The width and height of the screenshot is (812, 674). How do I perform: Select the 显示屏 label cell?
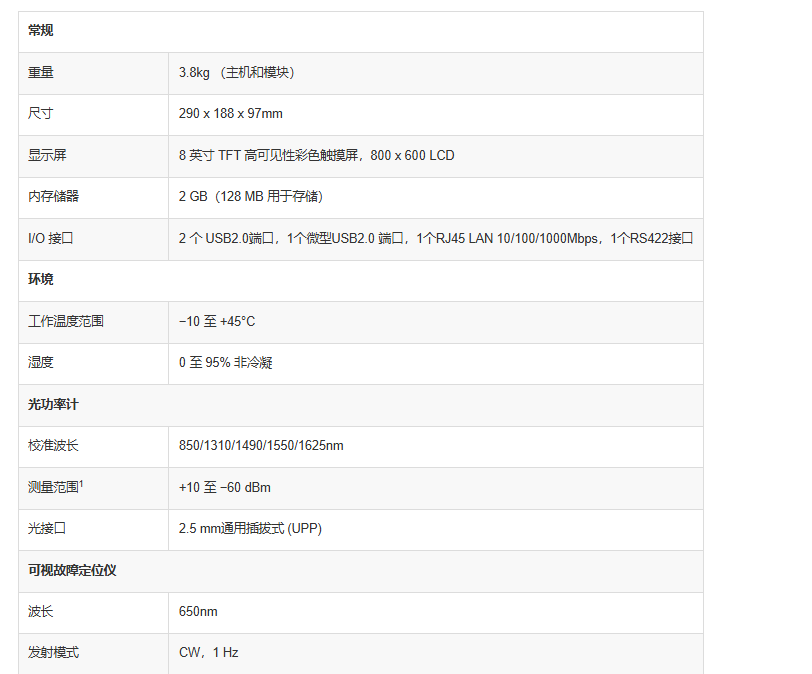(47, 155)
